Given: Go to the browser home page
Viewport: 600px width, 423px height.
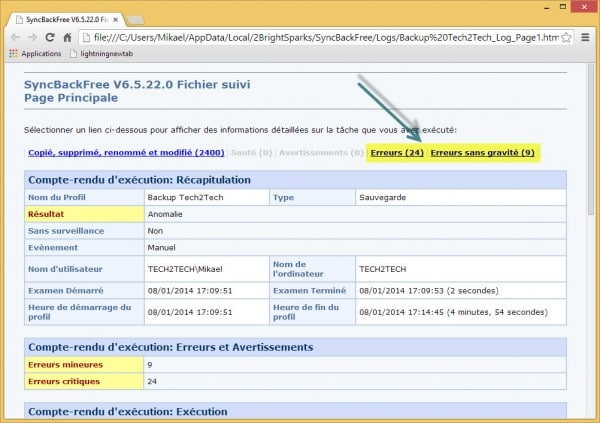Looking at the screenshot, I should click(67, 38).
